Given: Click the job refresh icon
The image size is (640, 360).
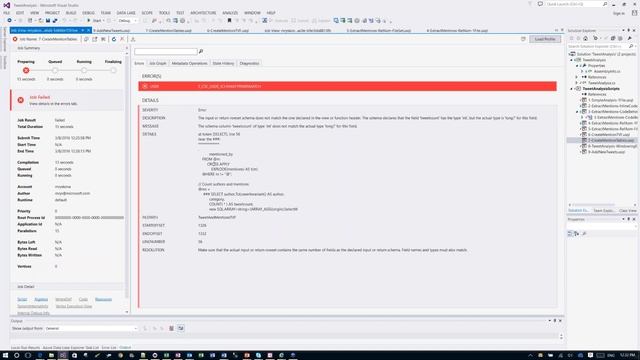Looking at the screenshot, I should [113, 39].
